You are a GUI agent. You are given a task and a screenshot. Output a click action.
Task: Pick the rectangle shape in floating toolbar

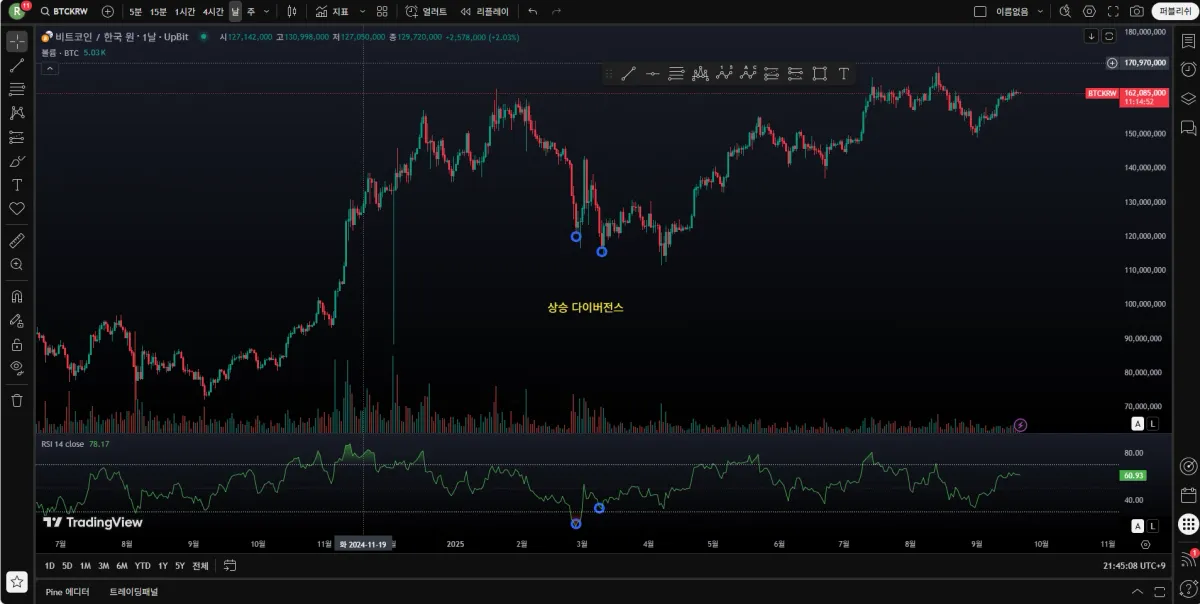click(820, 73)
